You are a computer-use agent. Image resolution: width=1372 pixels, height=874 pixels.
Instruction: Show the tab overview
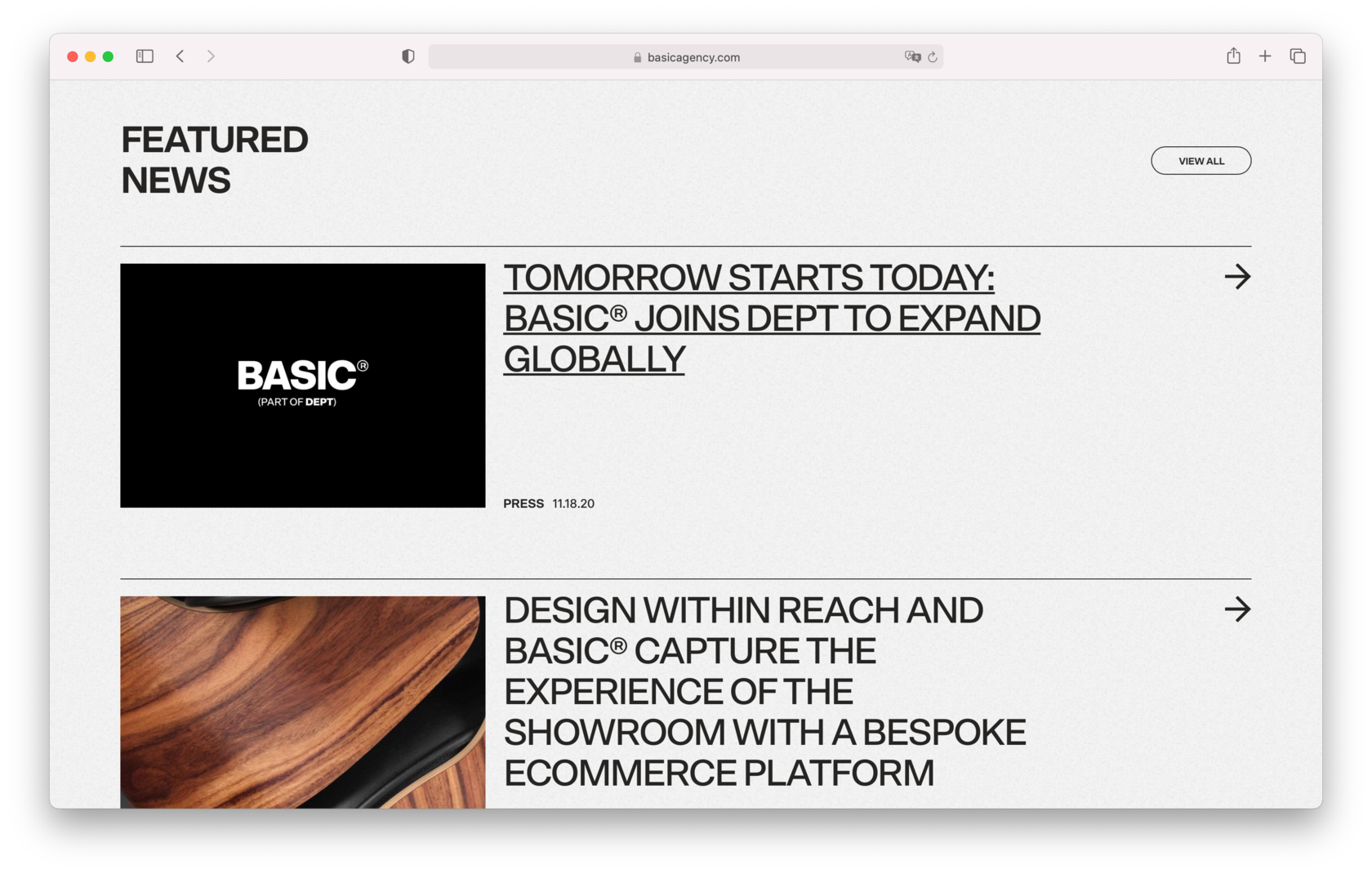pyautogui.click(x=1298, y=56)
